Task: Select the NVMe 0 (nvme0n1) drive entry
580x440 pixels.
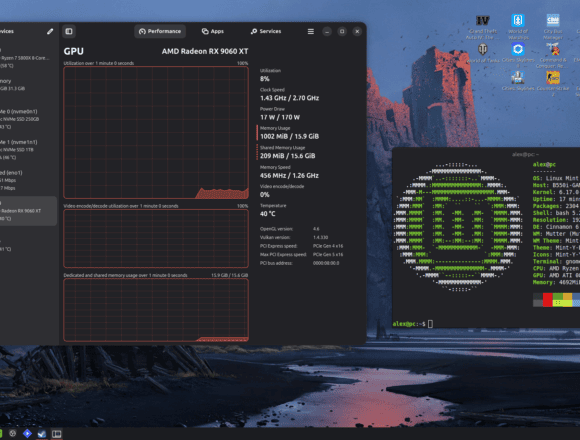Action: tap(28, 119)
